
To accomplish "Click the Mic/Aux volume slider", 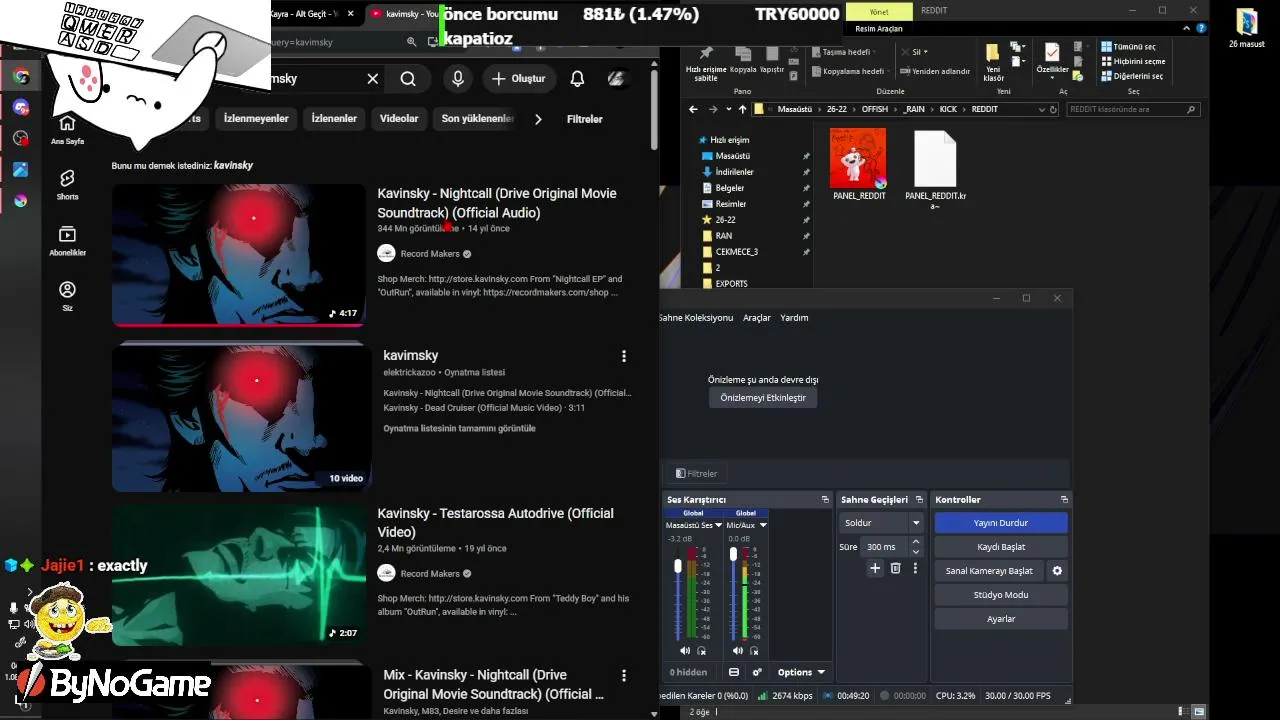I will pos(734,593).
